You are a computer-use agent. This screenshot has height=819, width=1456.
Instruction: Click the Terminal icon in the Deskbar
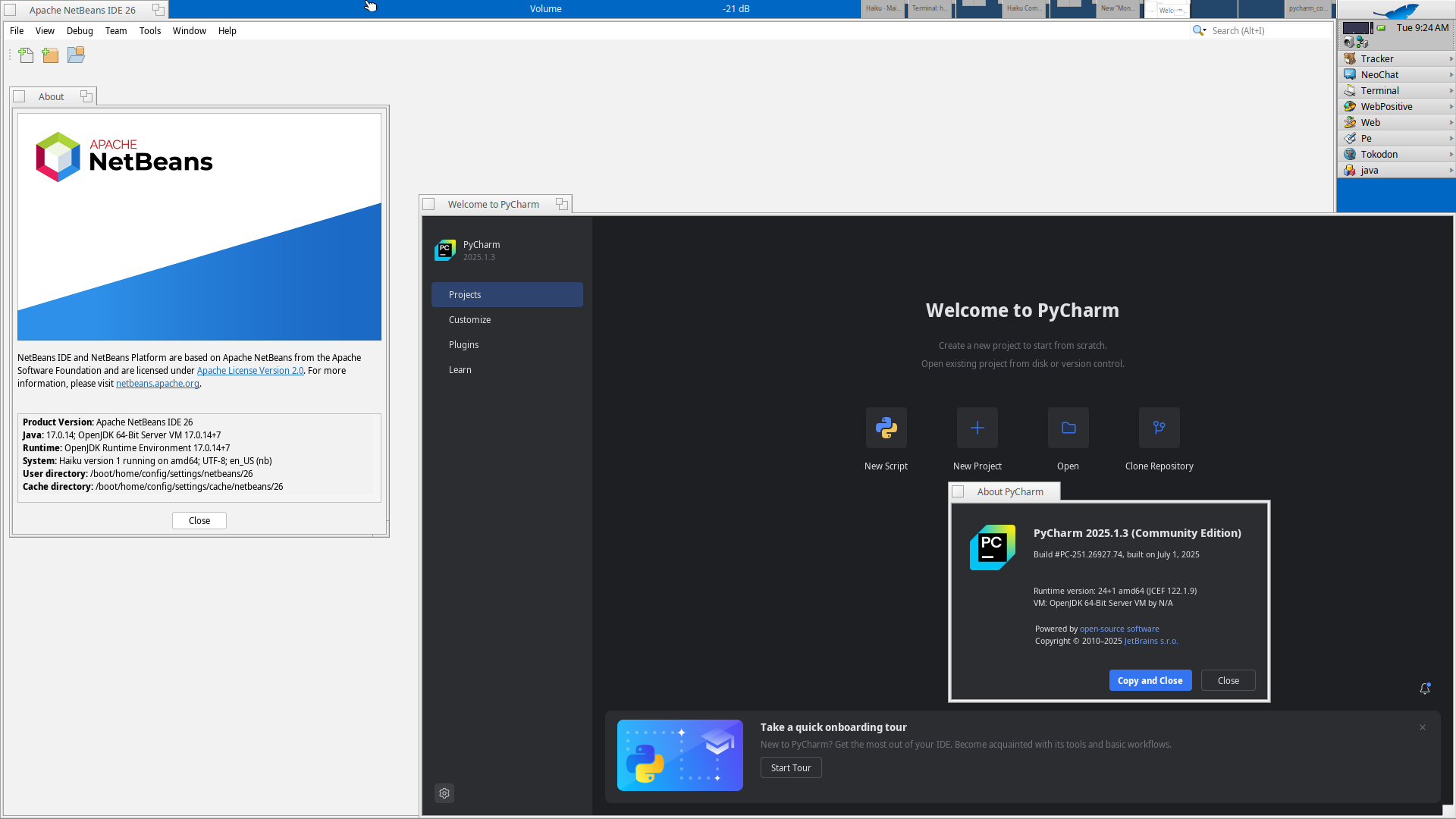(x=1350, y=90)
